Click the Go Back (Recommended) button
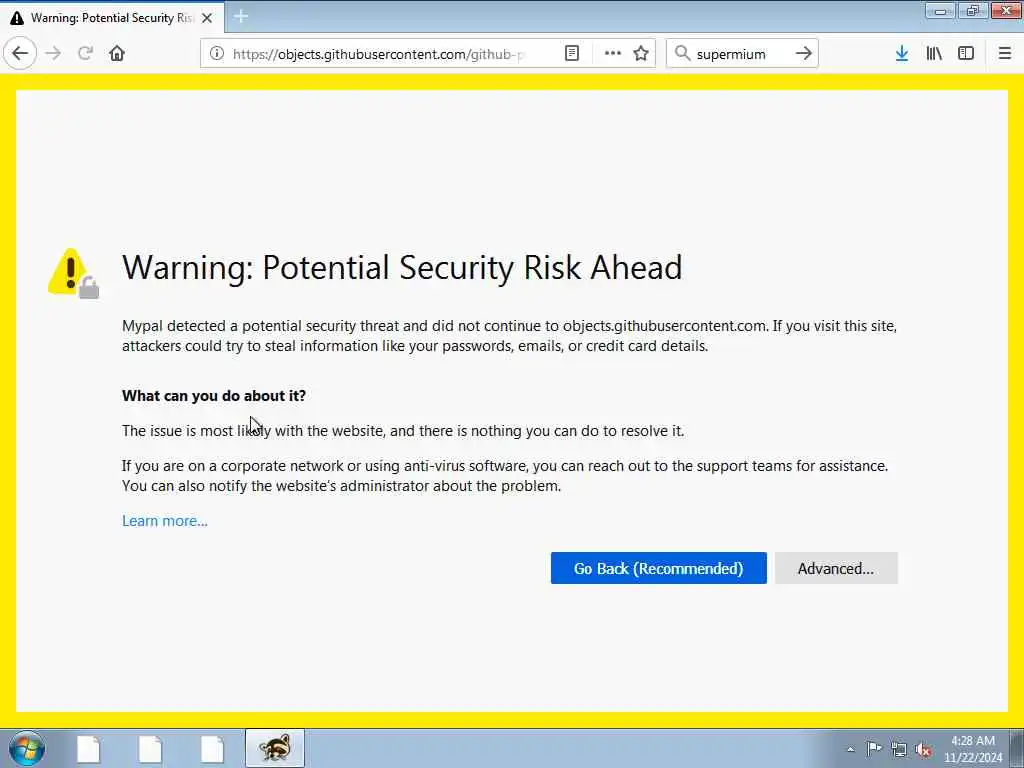Viewport: 1024px width, 768px height. [x=658, y=568]
